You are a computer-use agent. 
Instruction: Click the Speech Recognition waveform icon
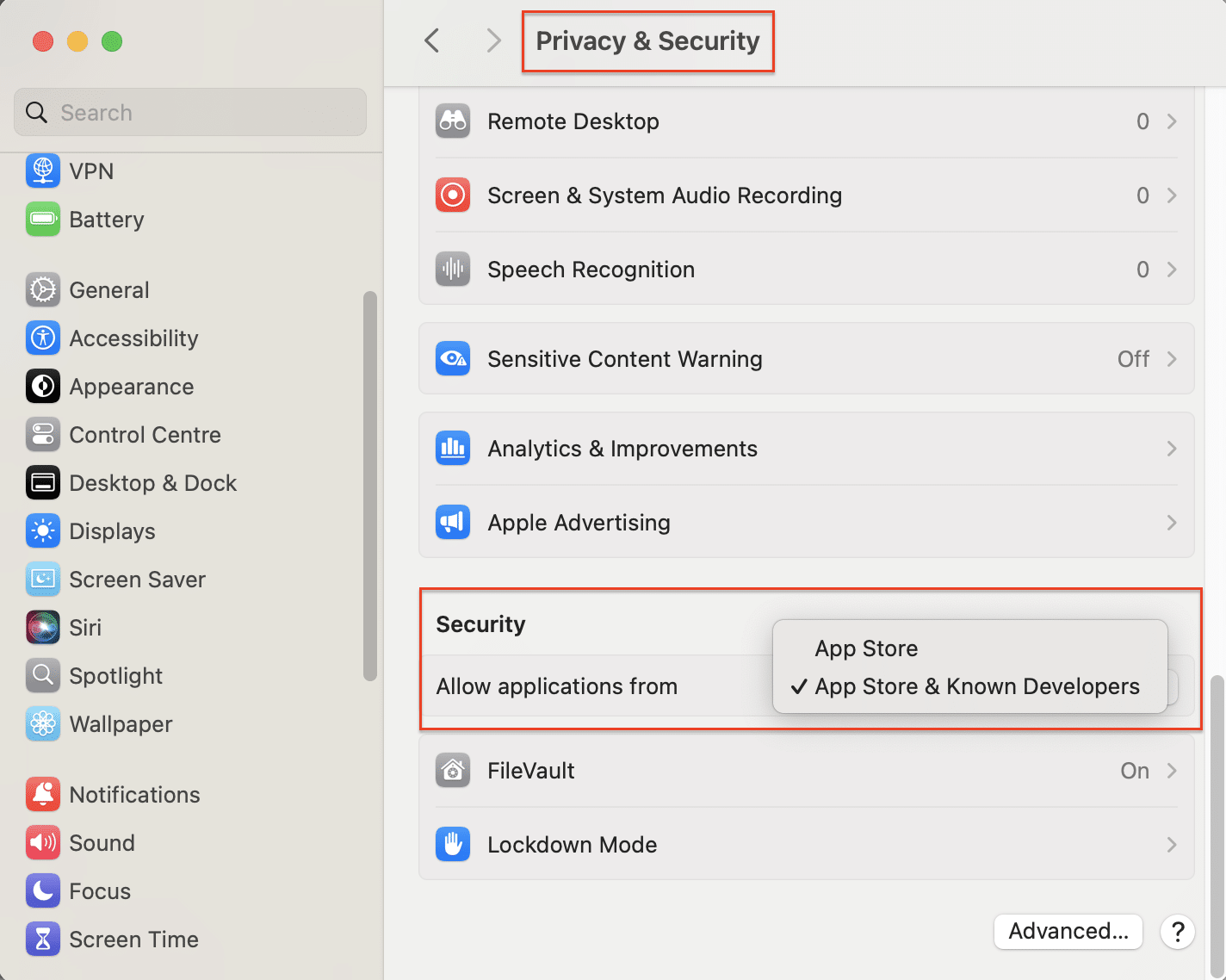(x=452, y=270)
